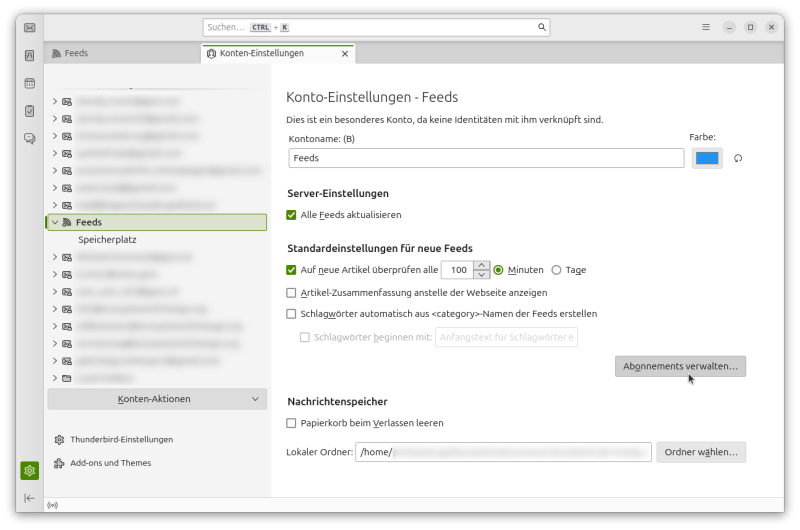Click the settings gear in spaces bar
This screenshot has width=800, height=530.
click(30, 470)
